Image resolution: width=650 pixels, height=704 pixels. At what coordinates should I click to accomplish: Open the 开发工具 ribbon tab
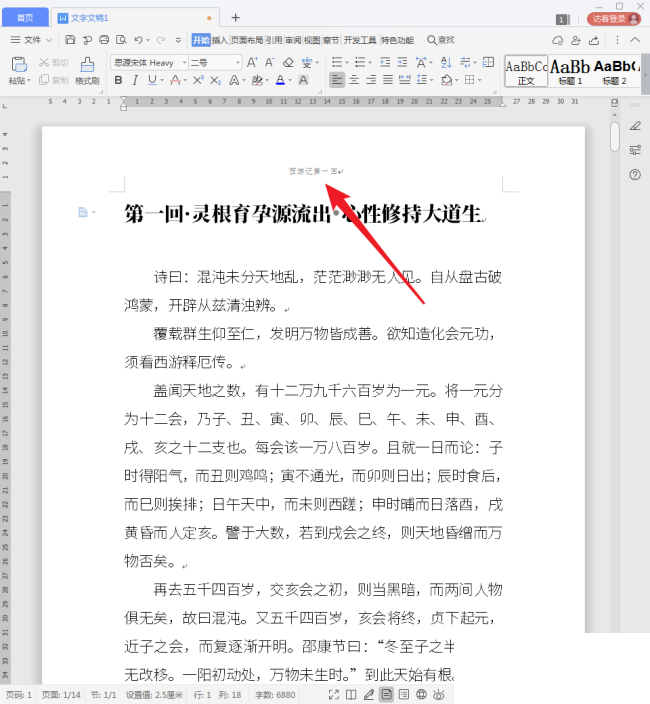360,40
